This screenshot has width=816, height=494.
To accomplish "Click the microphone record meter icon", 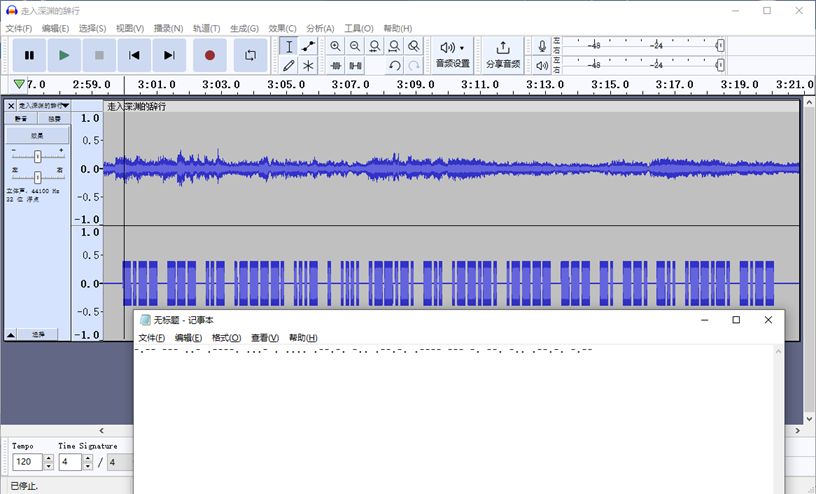I will coord(542,46).
